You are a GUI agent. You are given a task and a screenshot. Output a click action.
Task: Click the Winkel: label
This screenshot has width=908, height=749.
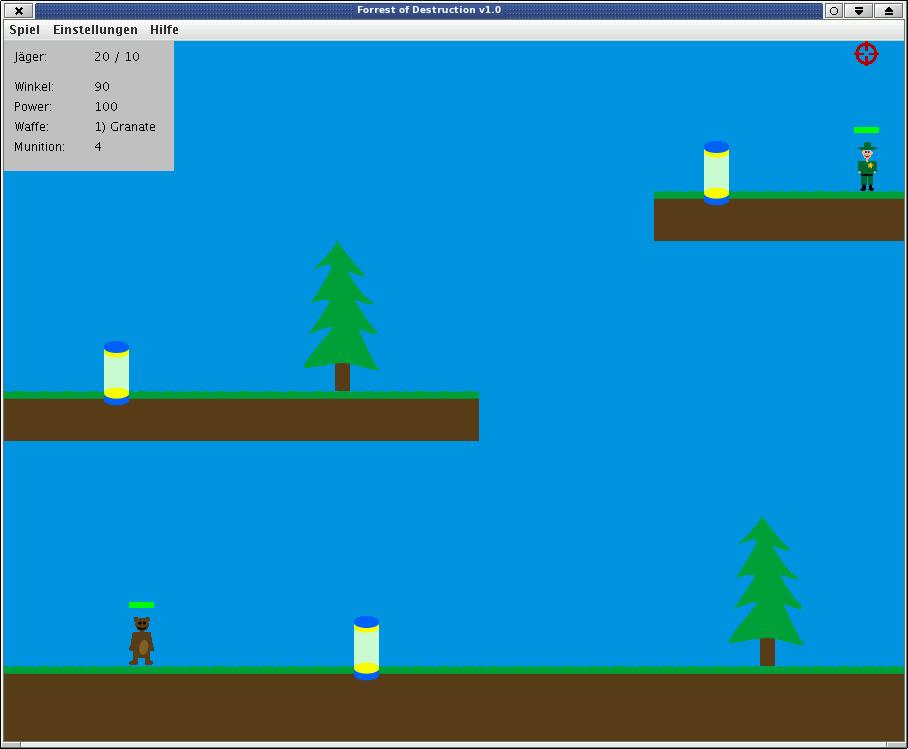[x=34, y=86]
